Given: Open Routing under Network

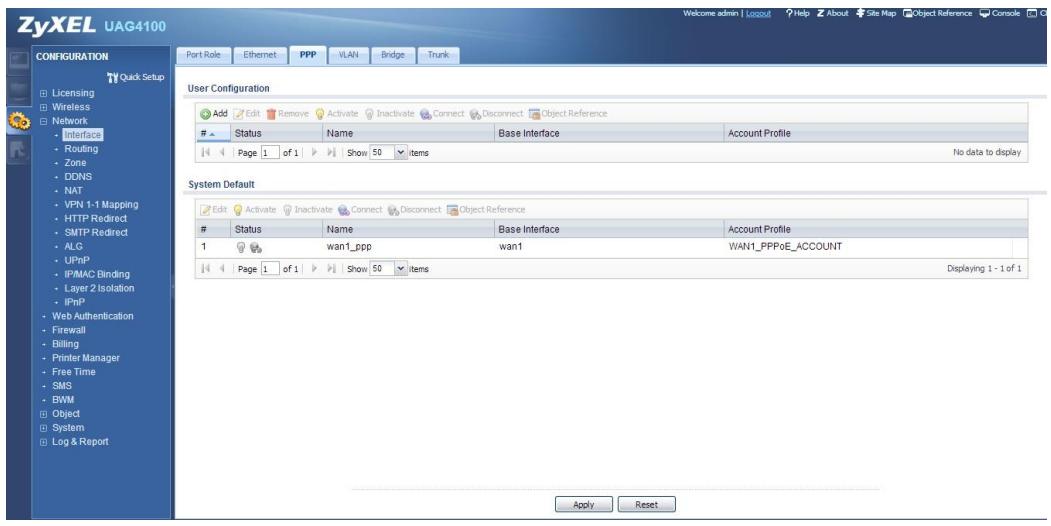Looking at the screenshot, I should click(x=81, y=149).
